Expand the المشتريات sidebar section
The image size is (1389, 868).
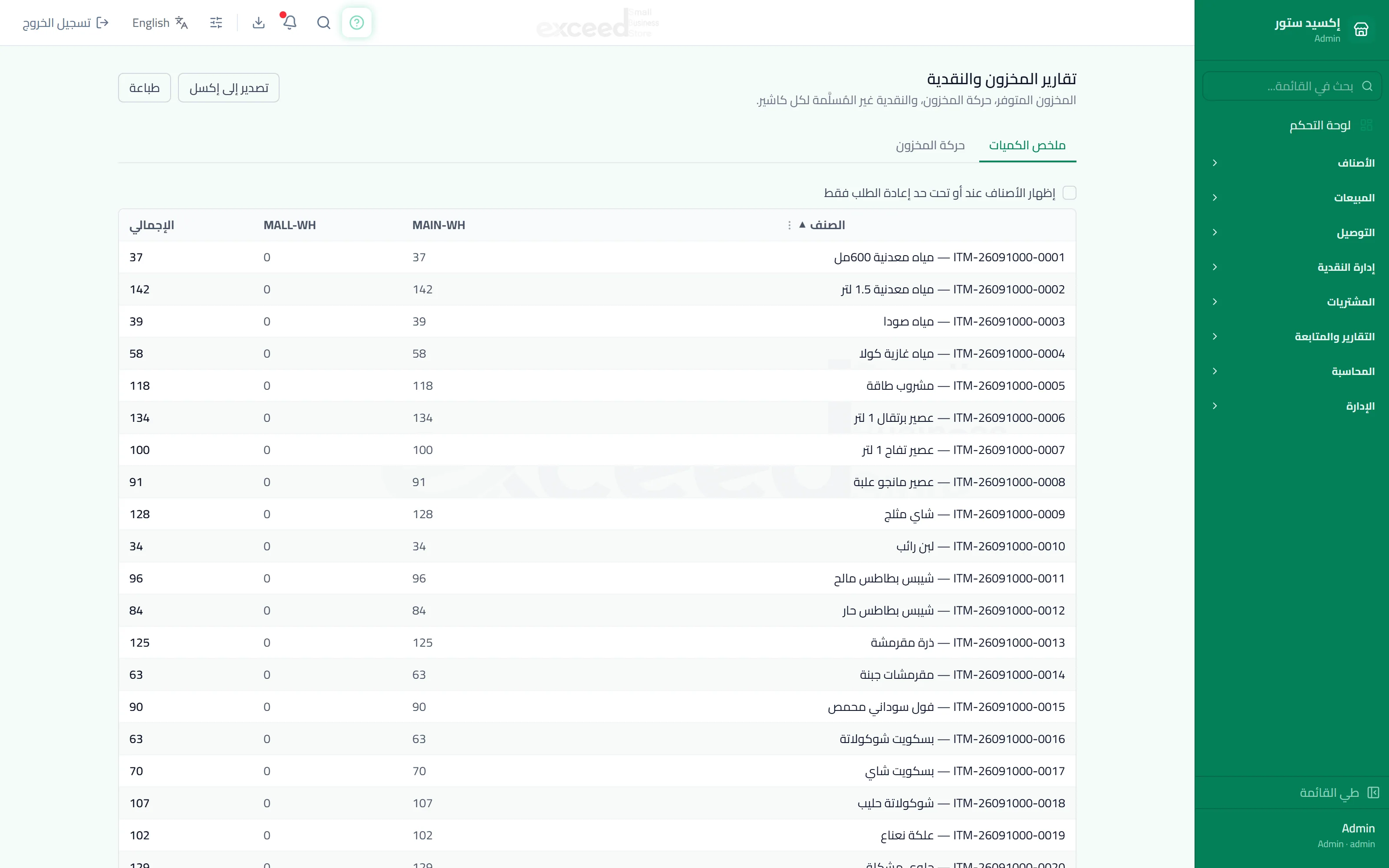click(1291, 302)
